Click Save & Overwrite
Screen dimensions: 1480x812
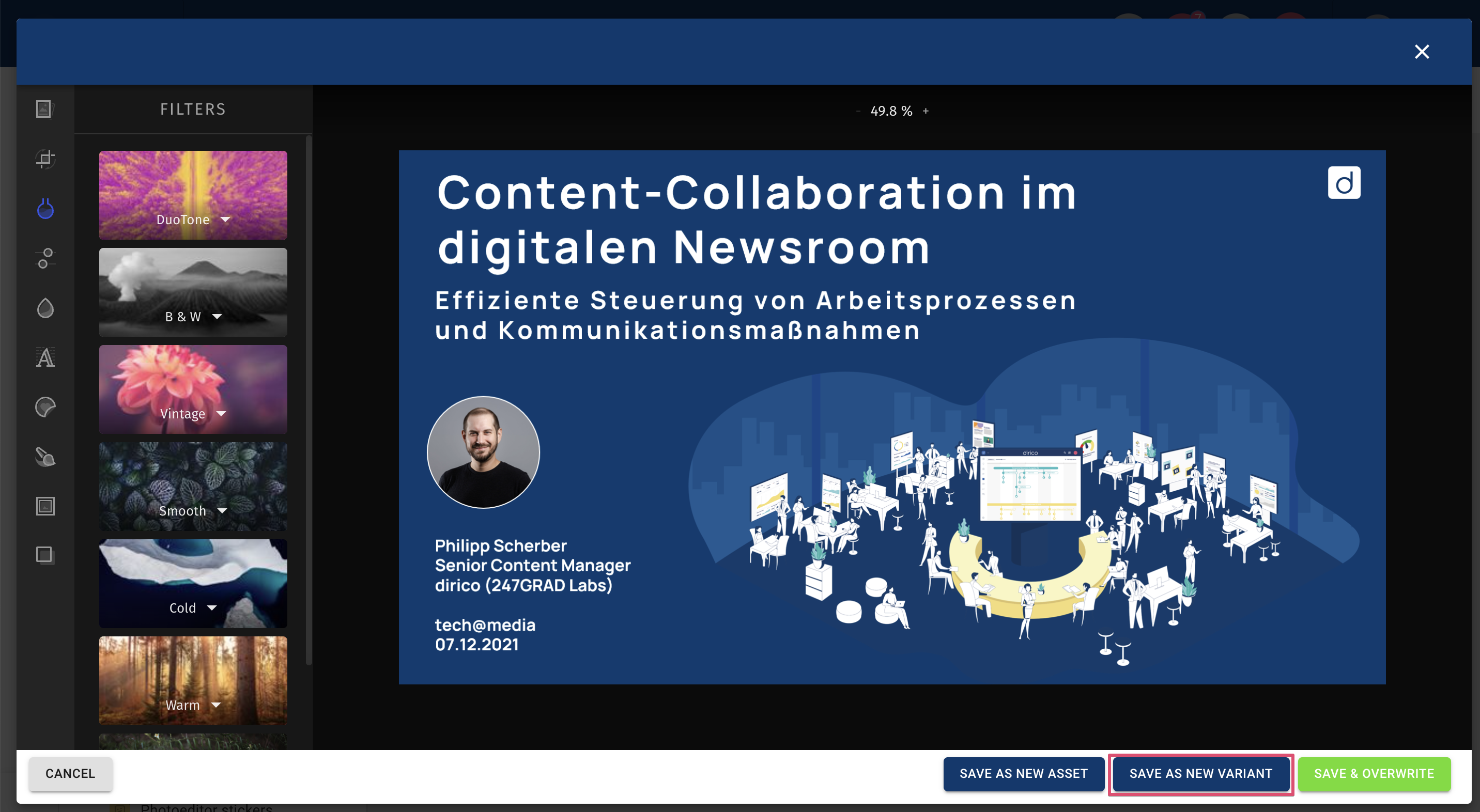click(x=1374, y=774)
